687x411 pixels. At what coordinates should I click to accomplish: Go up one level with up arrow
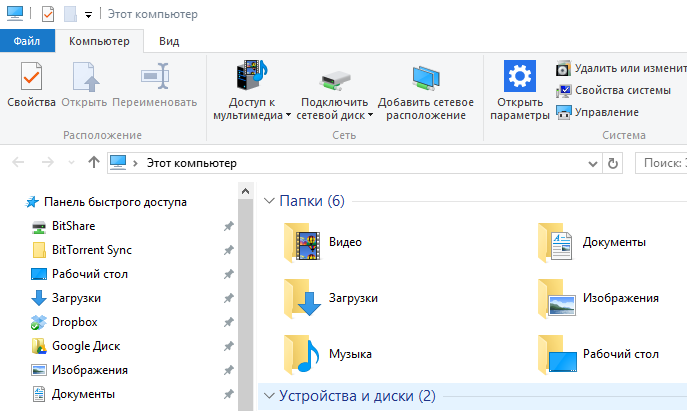pyautogui.click(x=93, y=163)
